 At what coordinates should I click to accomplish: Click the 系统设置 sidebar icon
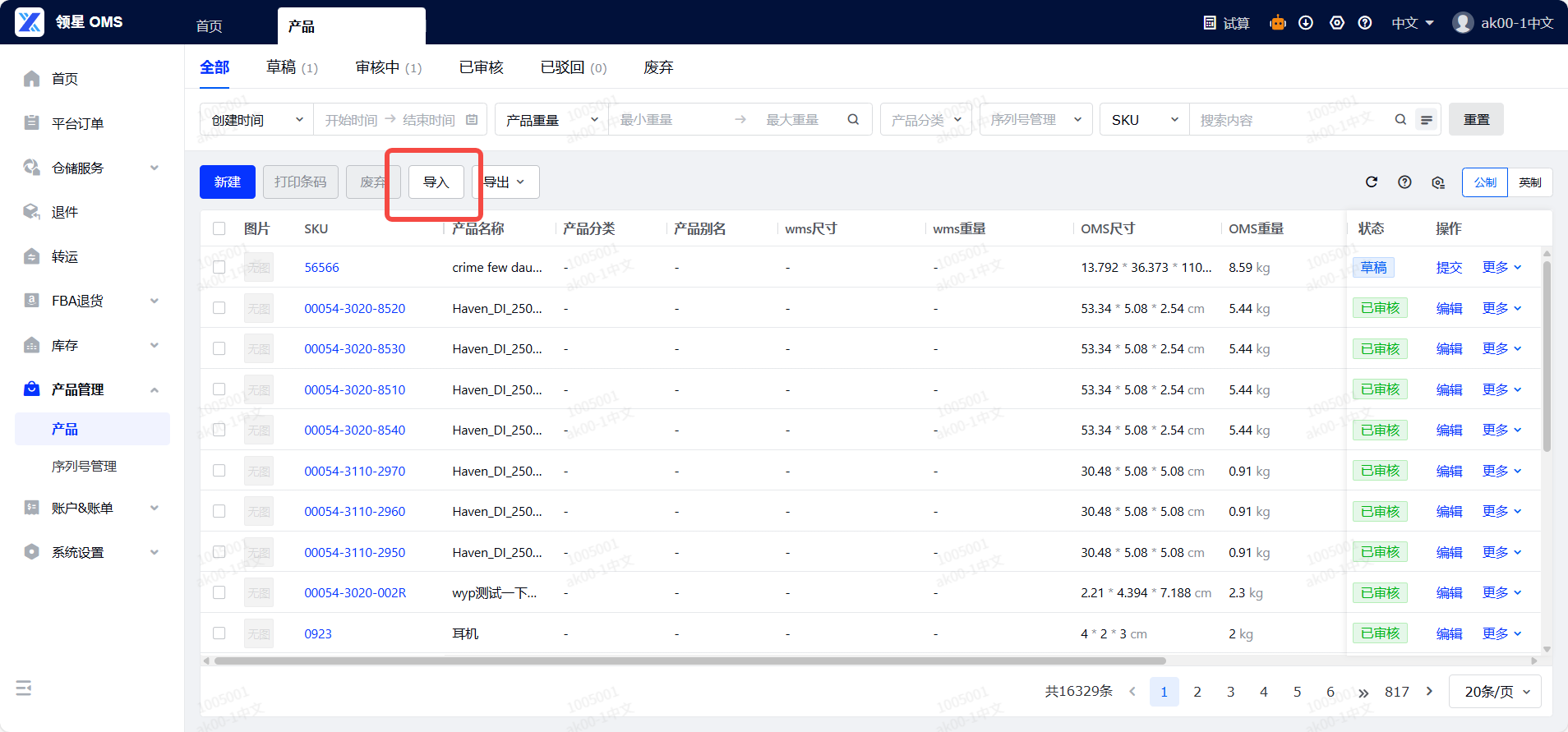(32, 552)
